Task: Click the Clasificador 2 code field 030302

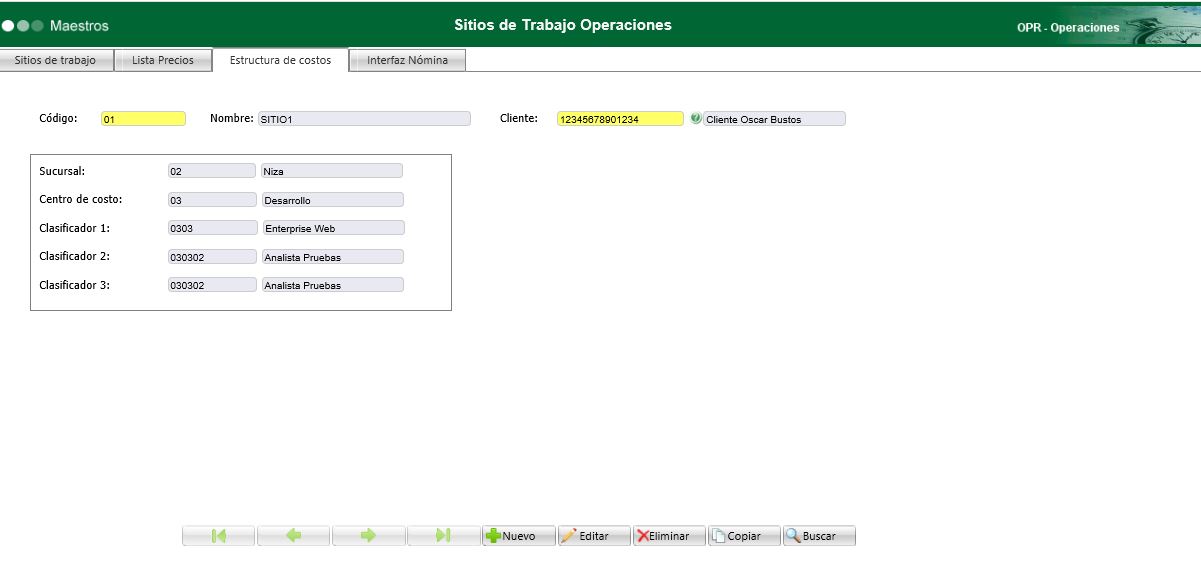Action: pyautogui.click(x=212, y=257)
